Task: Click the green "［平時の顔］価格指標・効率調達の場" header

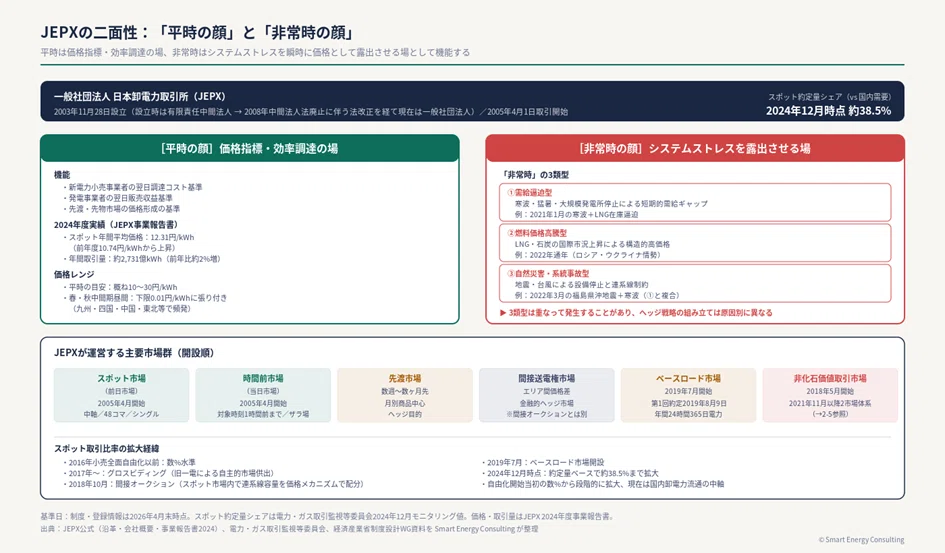Action: [x=250, y=148]
